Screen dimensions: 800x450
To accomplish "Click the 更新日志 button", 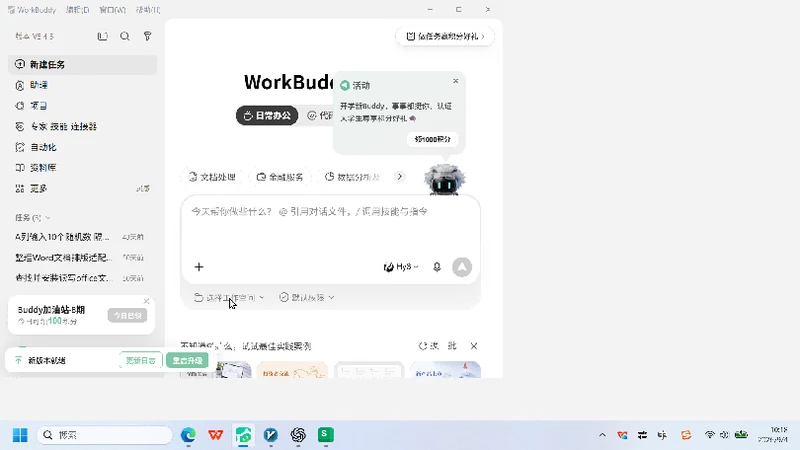I will (x=141, y=360).
